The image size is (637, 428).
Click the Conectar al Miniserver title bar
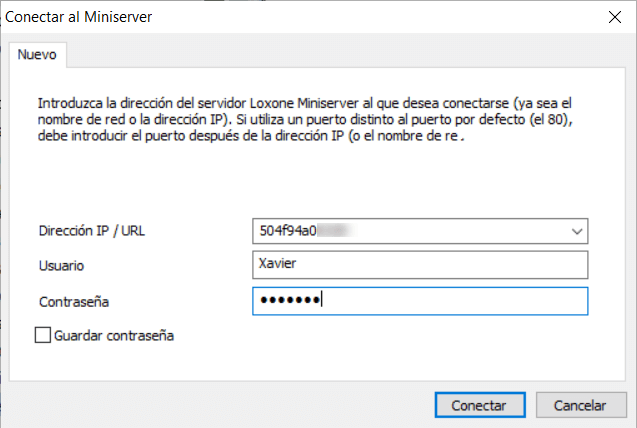(300, 17)
